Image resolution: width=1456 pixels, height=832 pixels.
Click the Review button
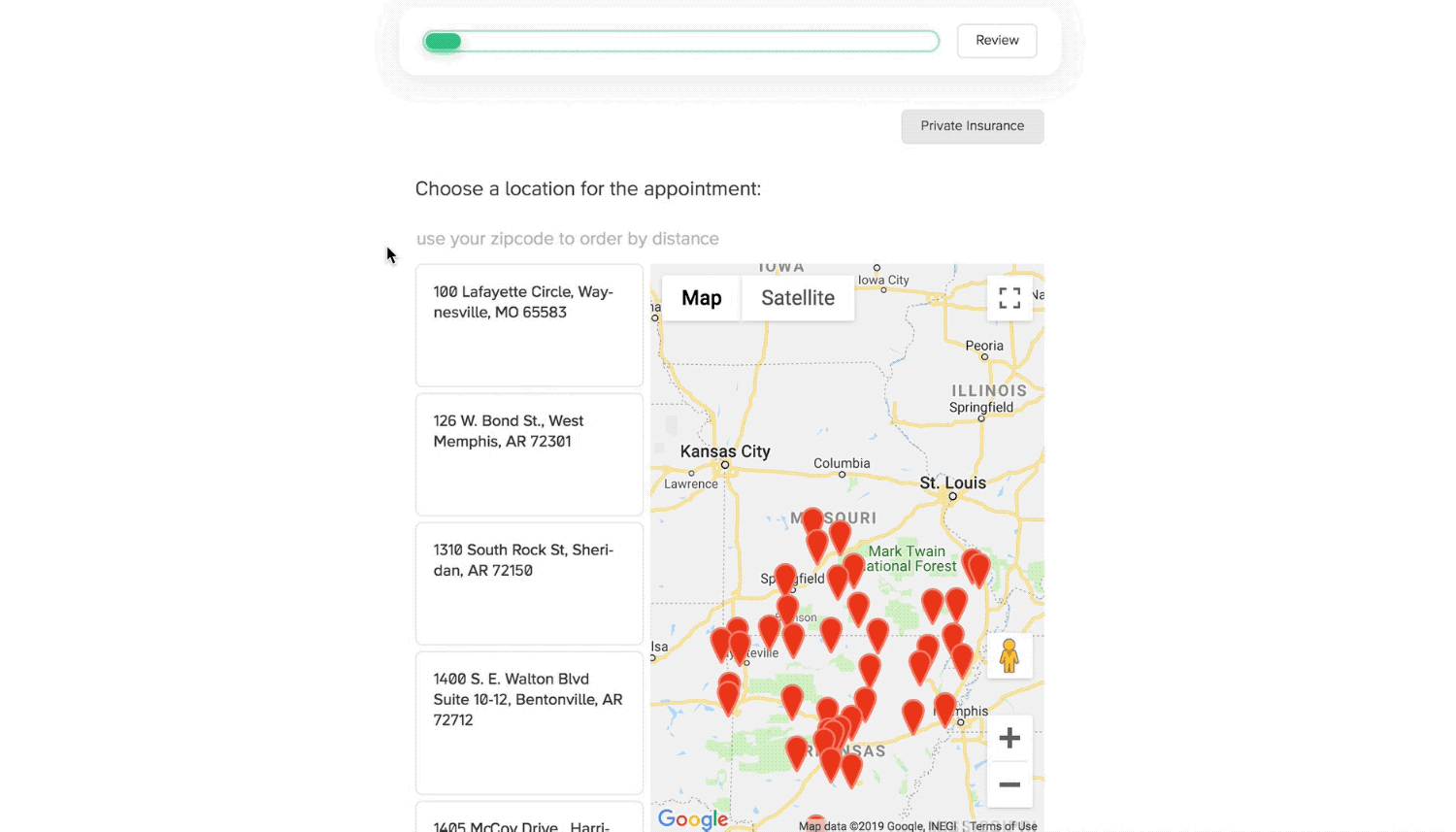[x=997, y=41]
